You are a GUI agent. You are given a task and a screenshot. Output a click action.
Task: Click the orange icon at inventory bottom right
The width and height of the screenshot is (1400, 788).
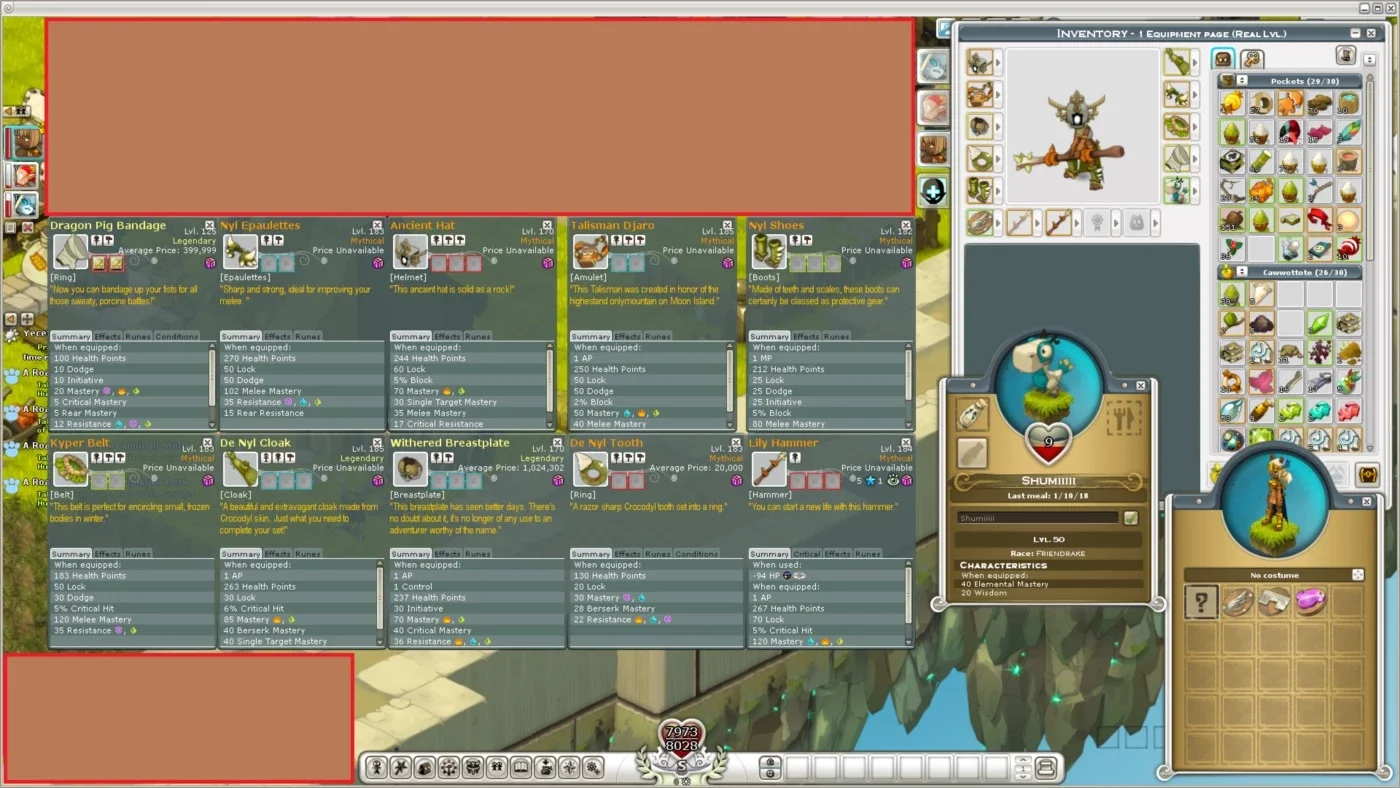(1366, 474)
